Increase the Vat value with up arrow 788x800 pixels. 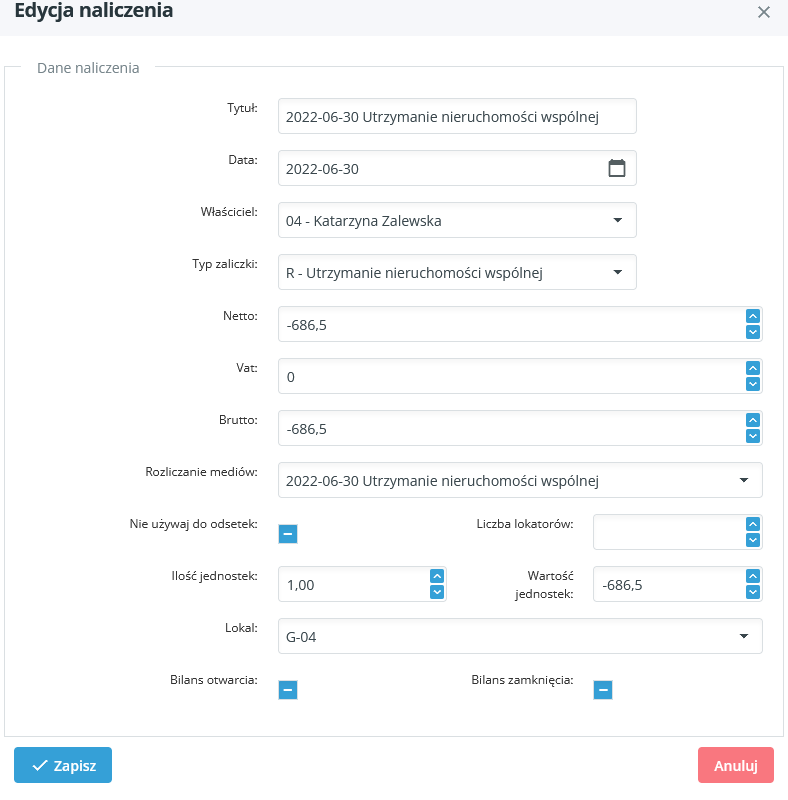(753, 368)
